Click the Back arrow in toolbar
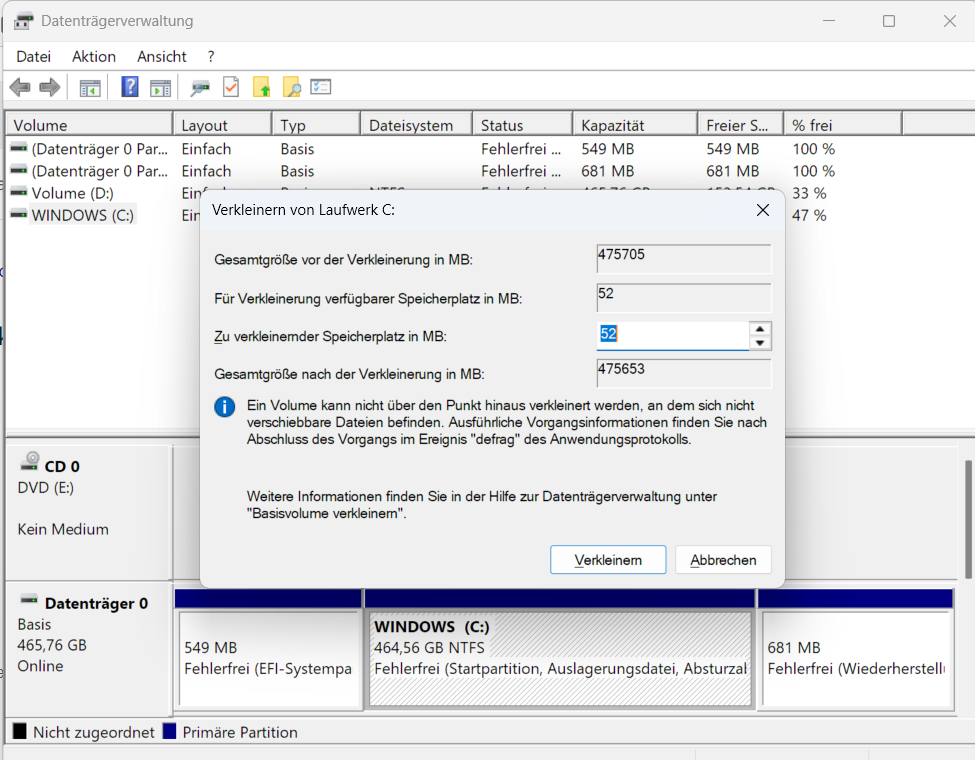 (21, 87)
